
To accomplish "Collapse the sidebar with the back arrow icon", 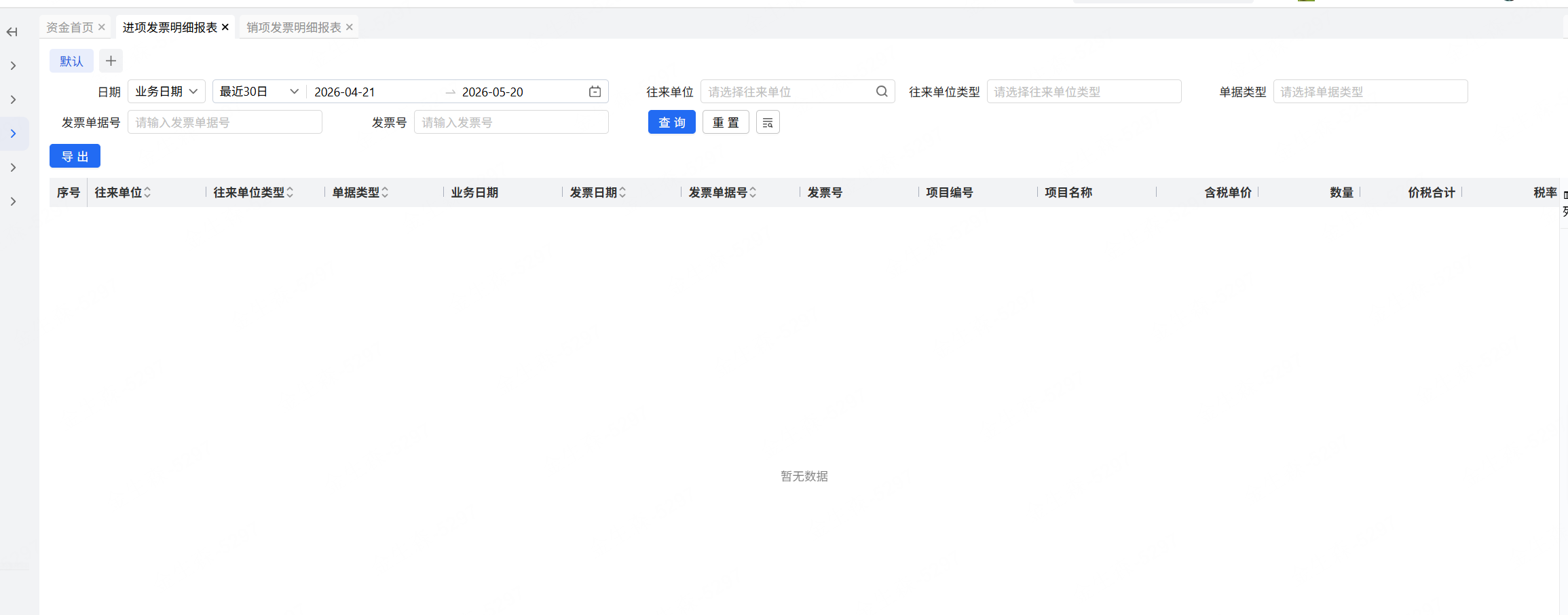I will [12, 32].
